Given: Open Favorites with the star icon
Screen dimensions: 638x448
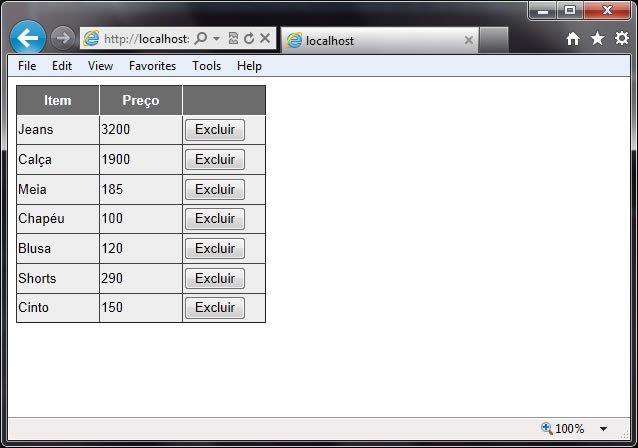Looking at the screenshot, I should pos(597,38).
